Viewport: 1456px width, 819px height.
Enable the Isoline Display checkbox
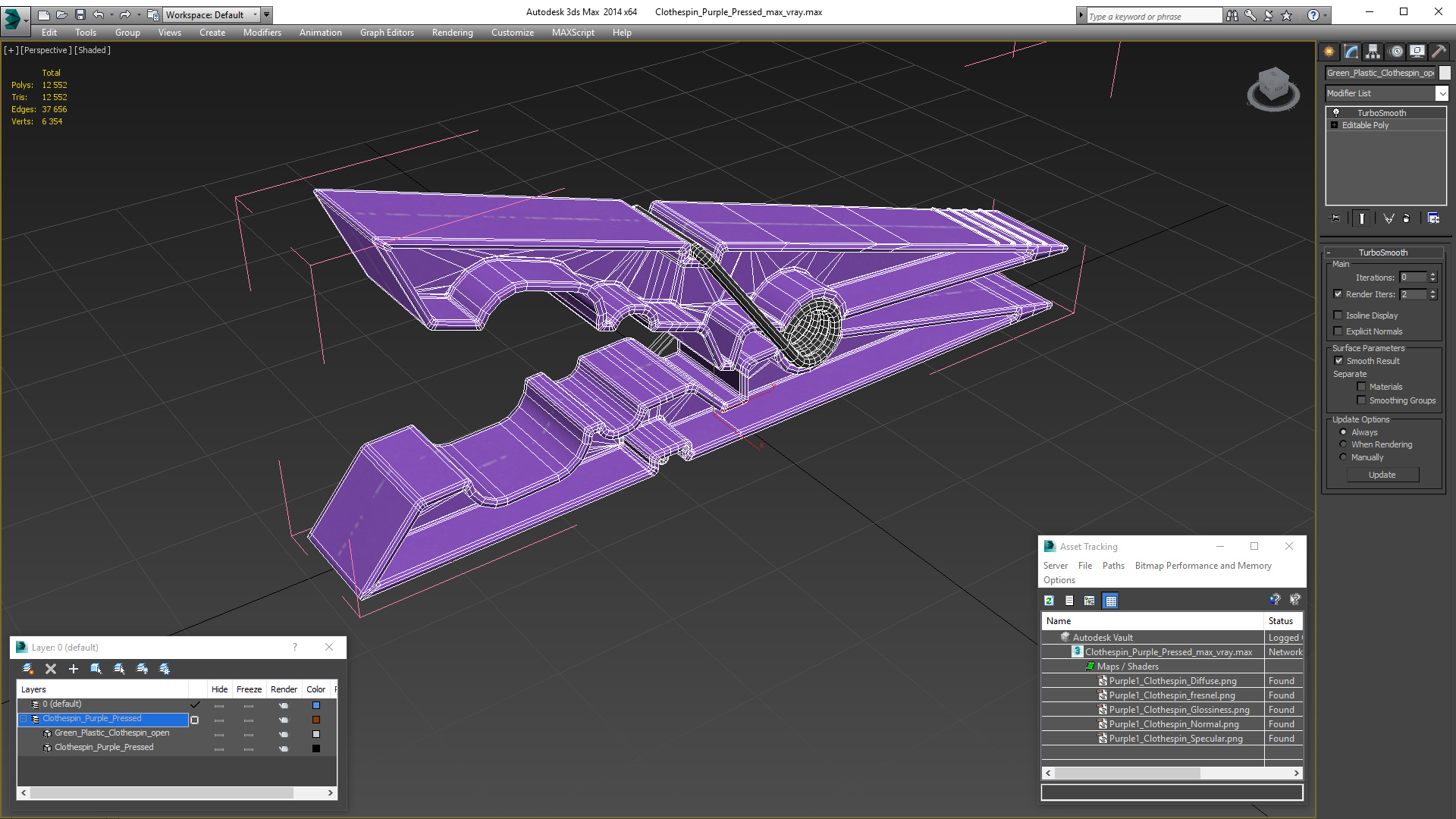point(1338,315)
